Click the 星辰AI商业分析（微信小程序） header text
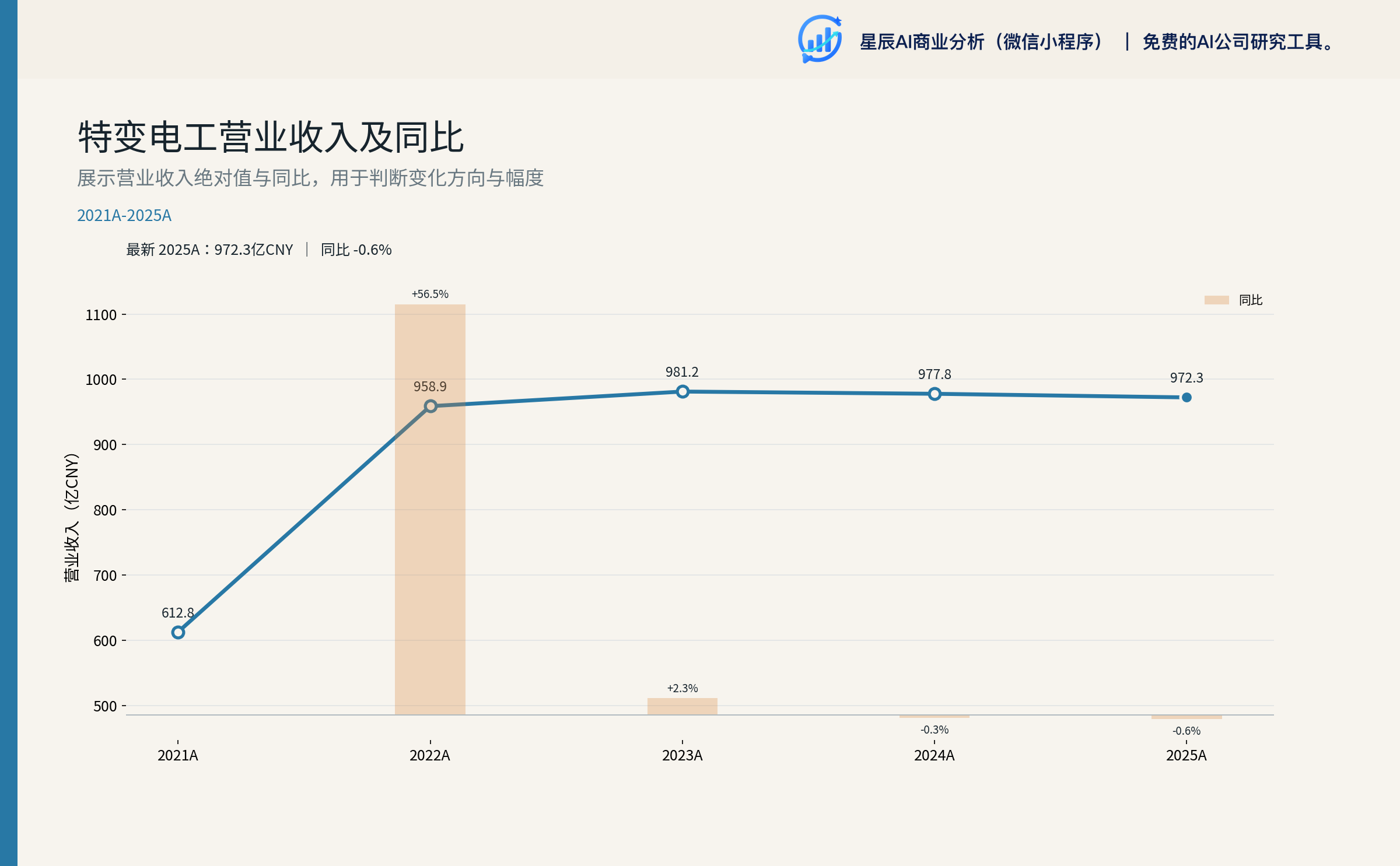 [982, 42]
